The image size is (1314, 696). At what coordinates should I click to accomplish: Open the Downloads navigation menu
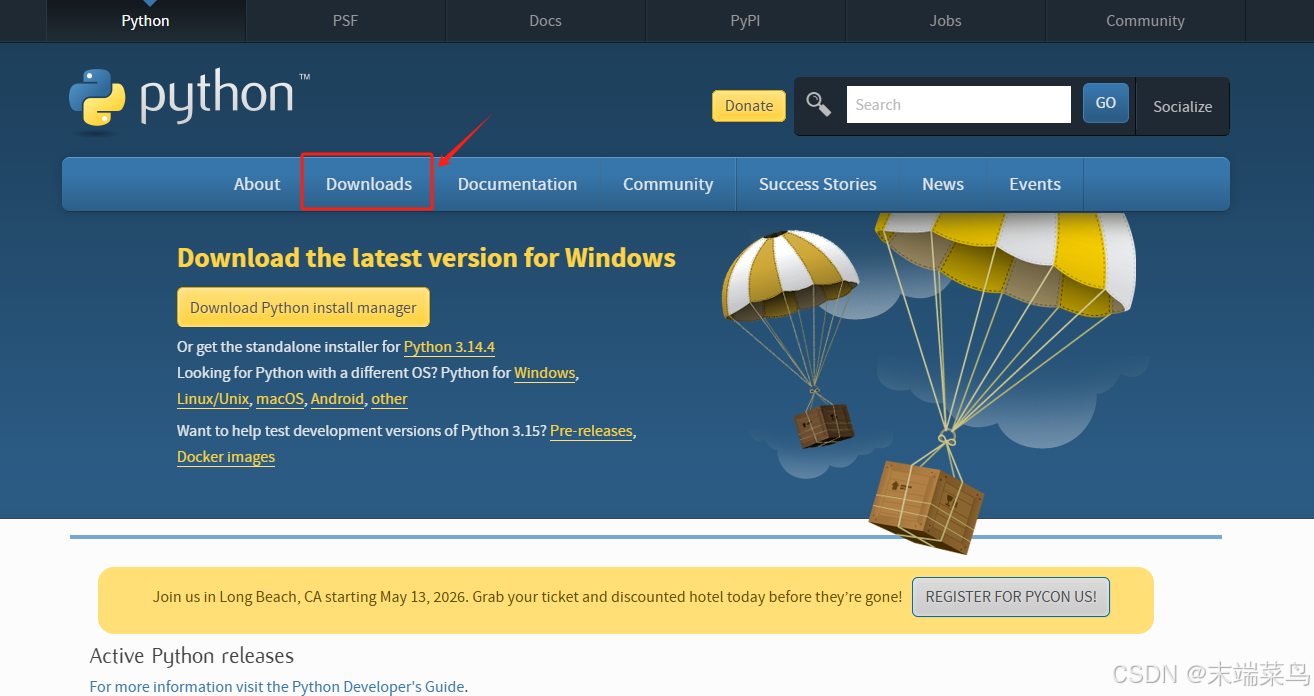click(x=369, y=184)
